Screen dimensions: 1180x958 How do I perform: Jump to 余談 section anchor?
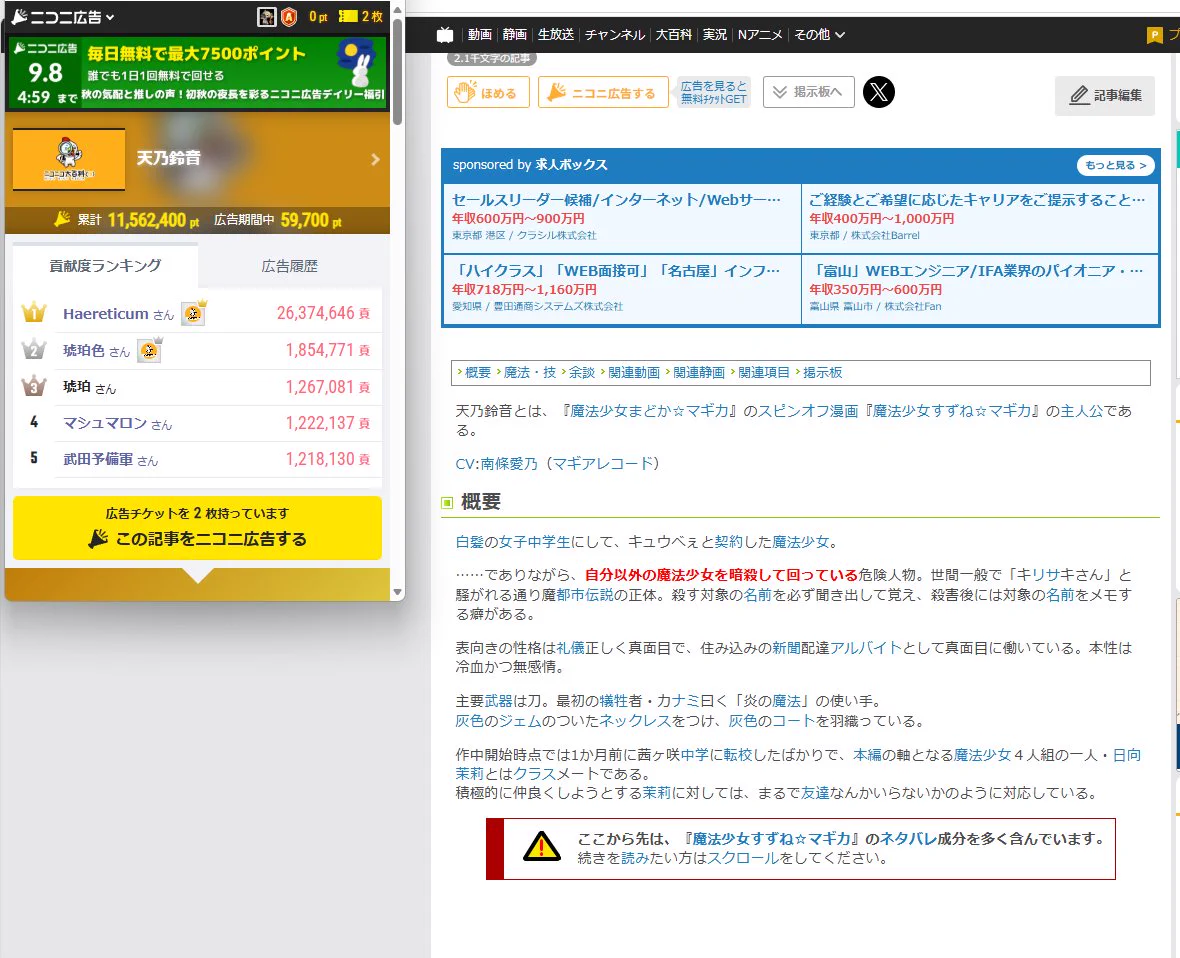click(x=582, y=373)
